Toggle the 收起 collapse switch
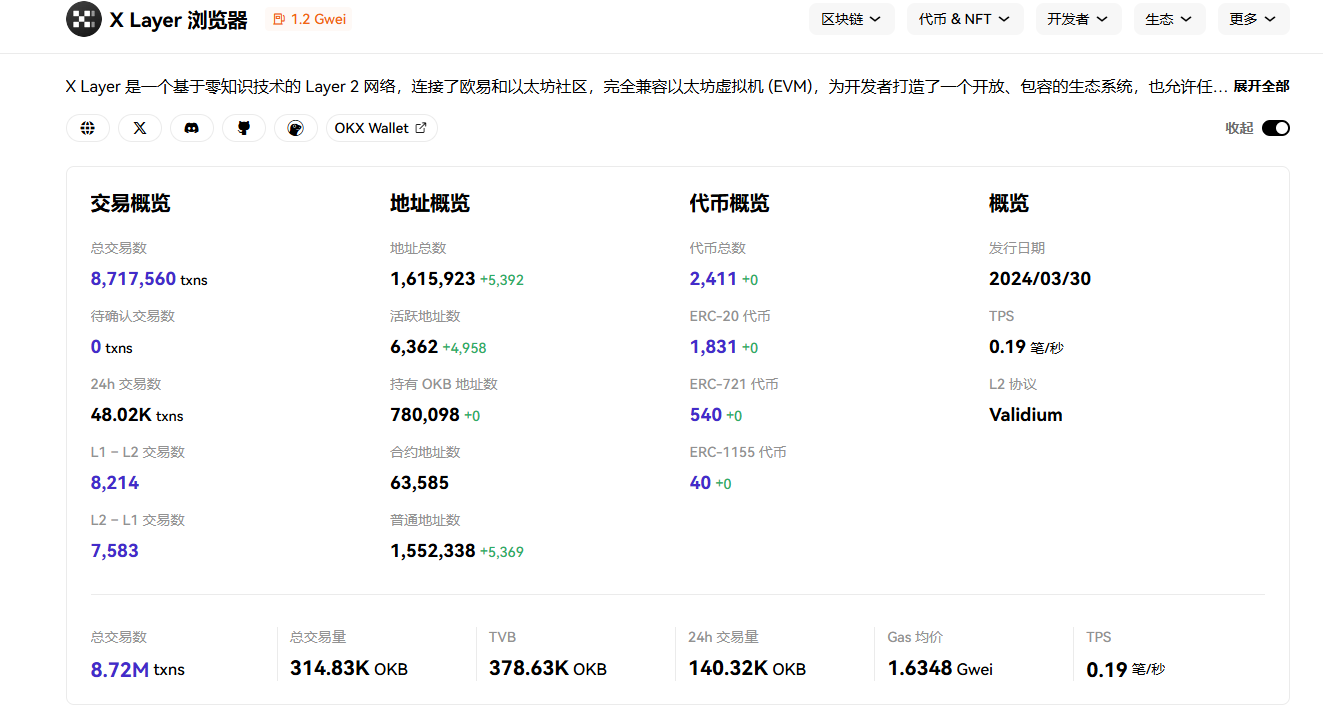1323x717 pixels. [x=1275, y=128]
